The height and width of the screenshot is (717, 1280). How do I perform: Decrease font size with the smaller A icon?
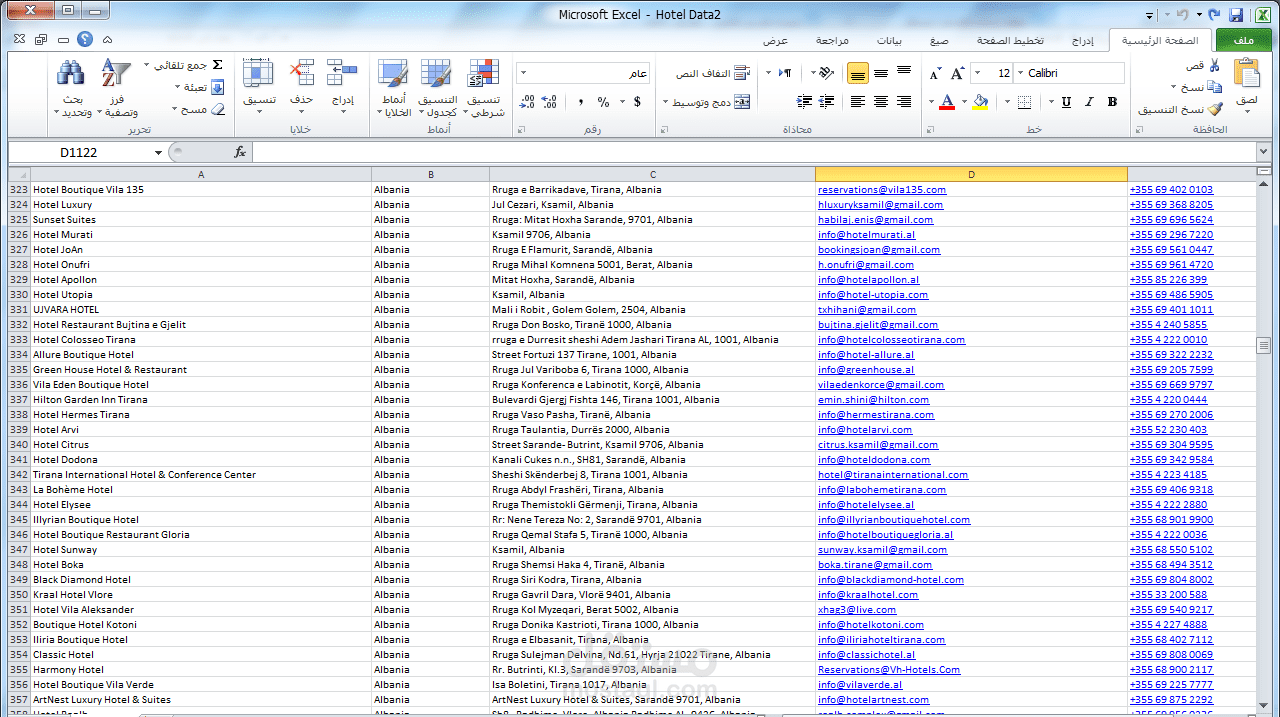click(x=935, y=74)
